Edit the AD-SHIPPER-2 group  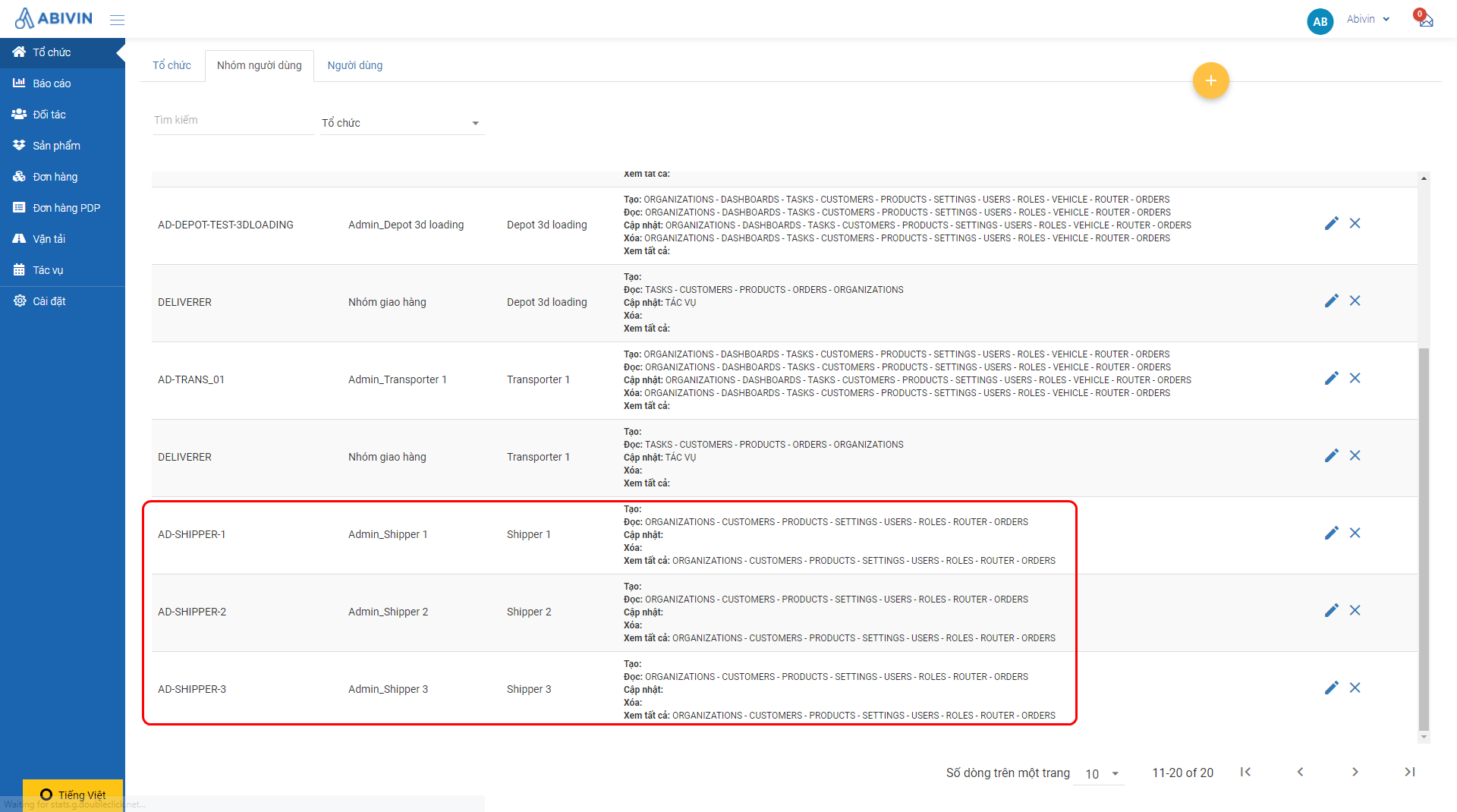pyautogui.click(x=1331, y=611)
